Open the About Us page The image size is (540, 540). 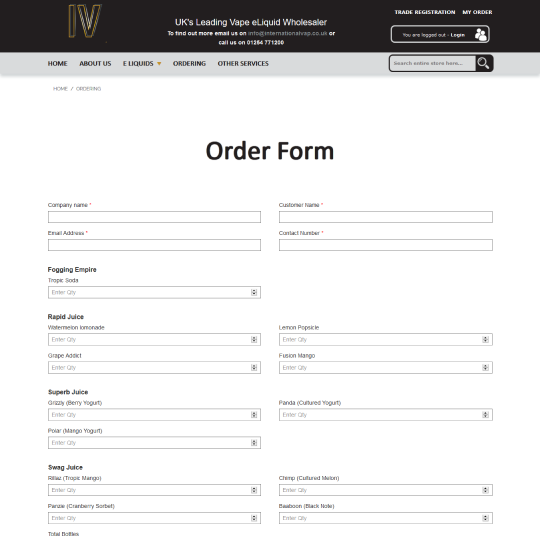coord(95,64)
